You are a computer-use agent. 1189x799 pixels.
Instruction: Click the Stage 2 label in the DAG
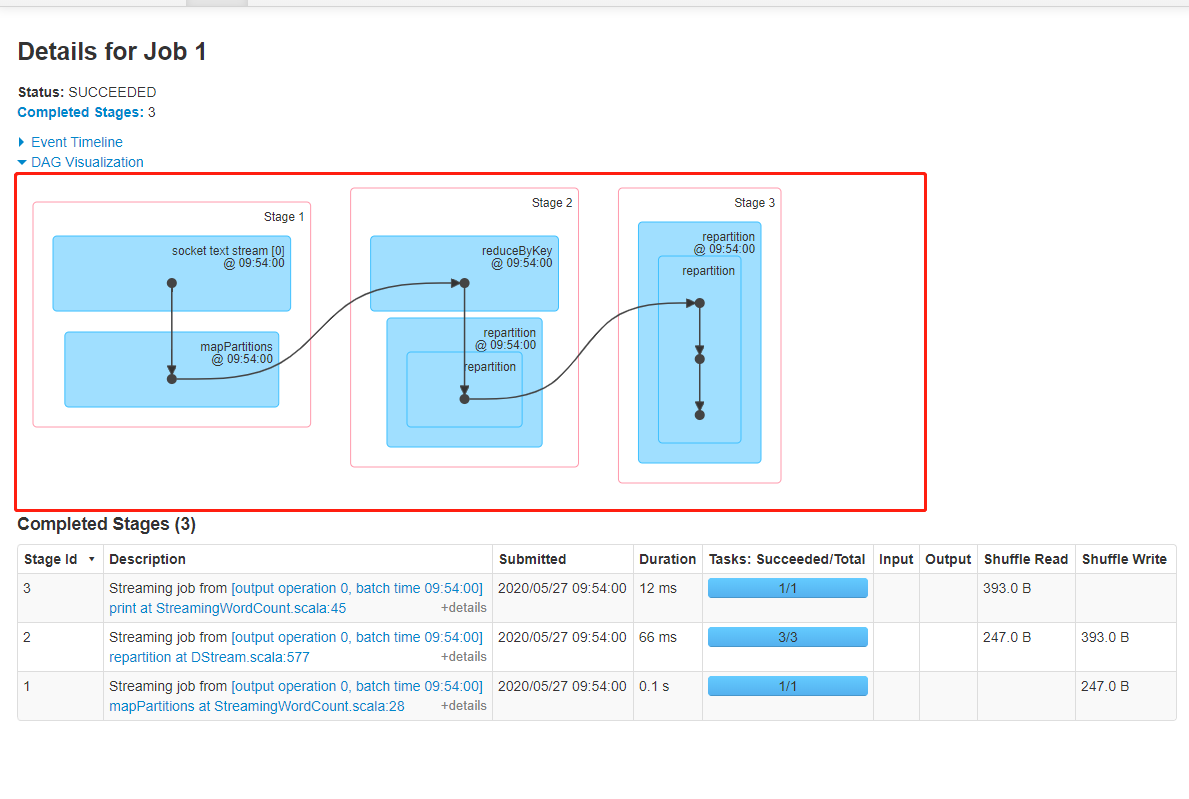pos(551,202)
